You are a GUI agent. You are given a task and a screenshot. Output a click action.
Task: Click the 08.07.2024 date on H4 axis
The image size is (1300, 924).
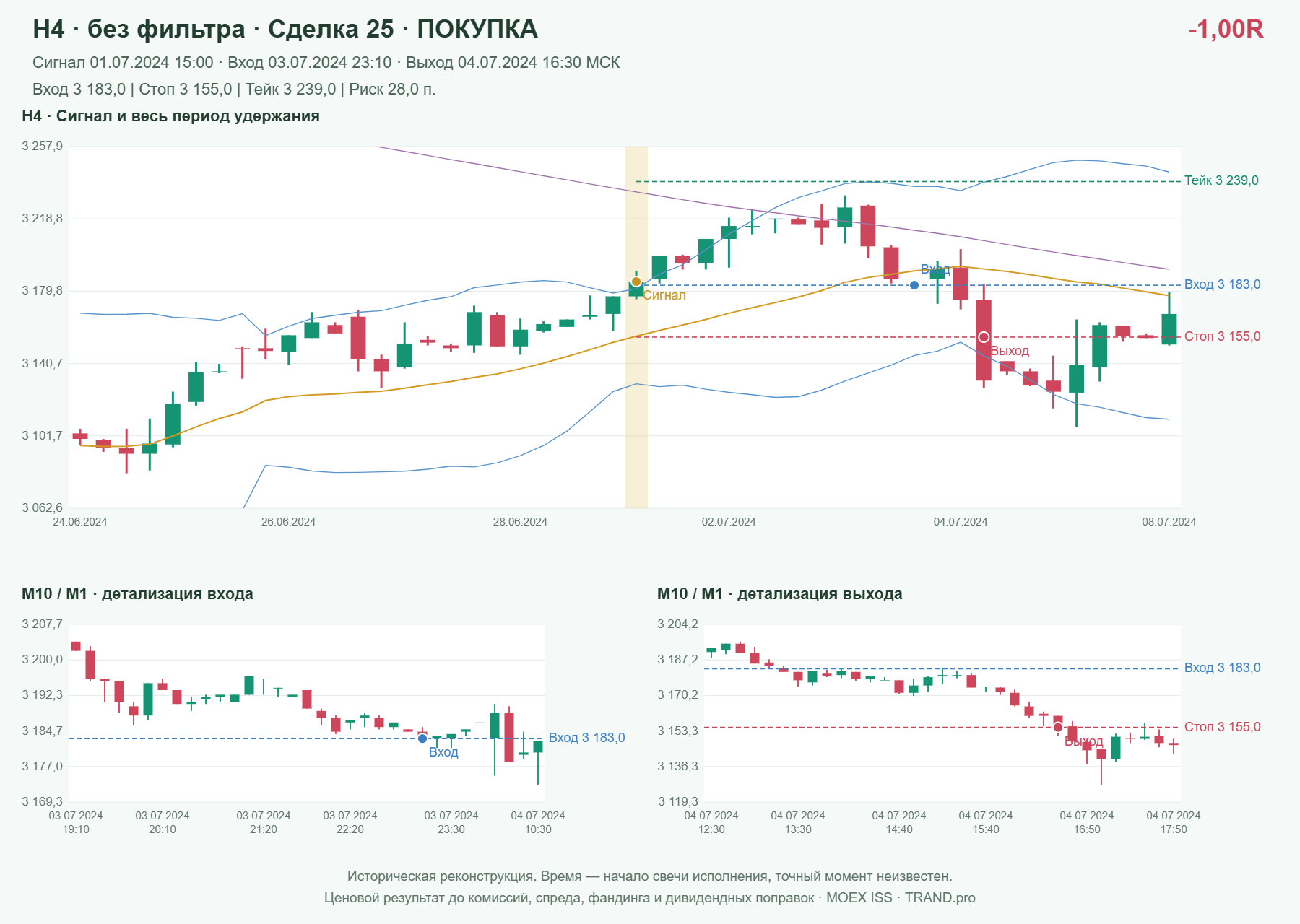[x=1169, y=522]
